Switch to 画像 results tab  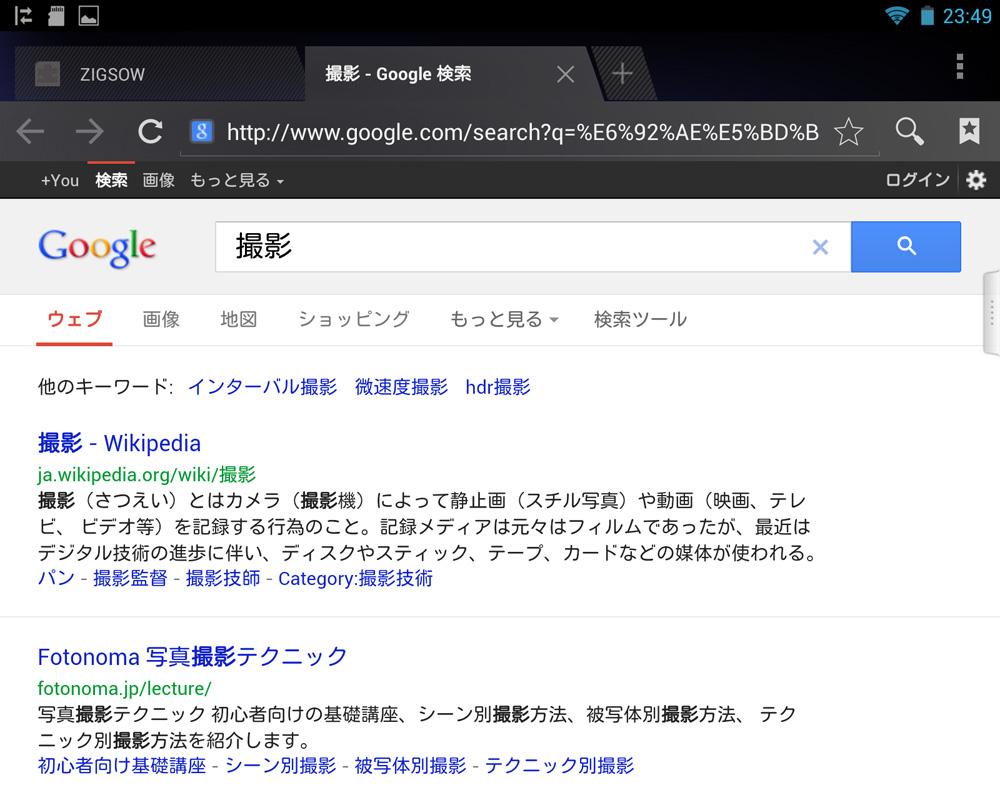(x=161, y=319)
